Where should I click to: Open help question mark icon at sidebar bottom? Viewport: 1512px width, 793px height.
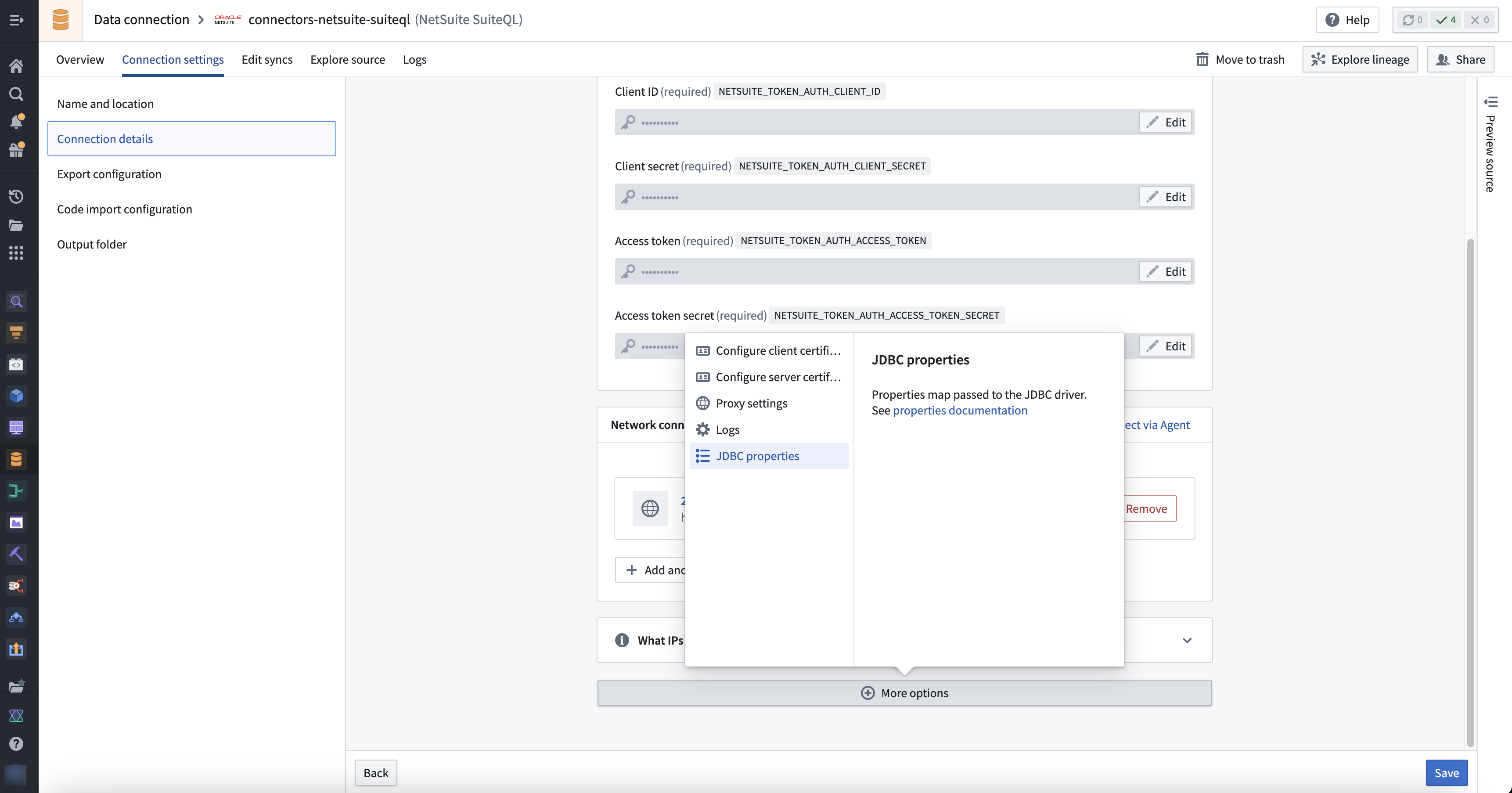pos(16,744)
